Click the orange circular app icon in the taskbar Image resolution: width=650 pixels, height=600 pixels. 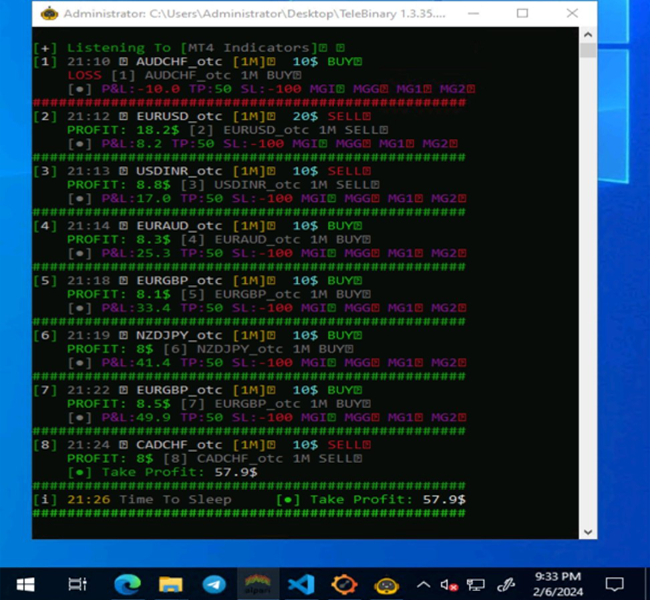[x=345, y=584]
